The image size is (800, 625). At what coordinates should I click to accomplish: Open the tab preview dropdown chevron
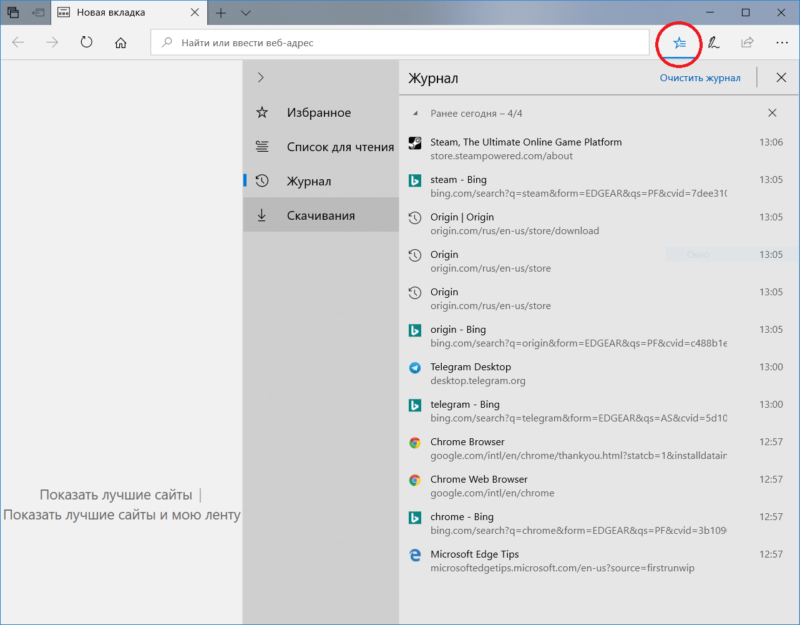click(245, 13)
